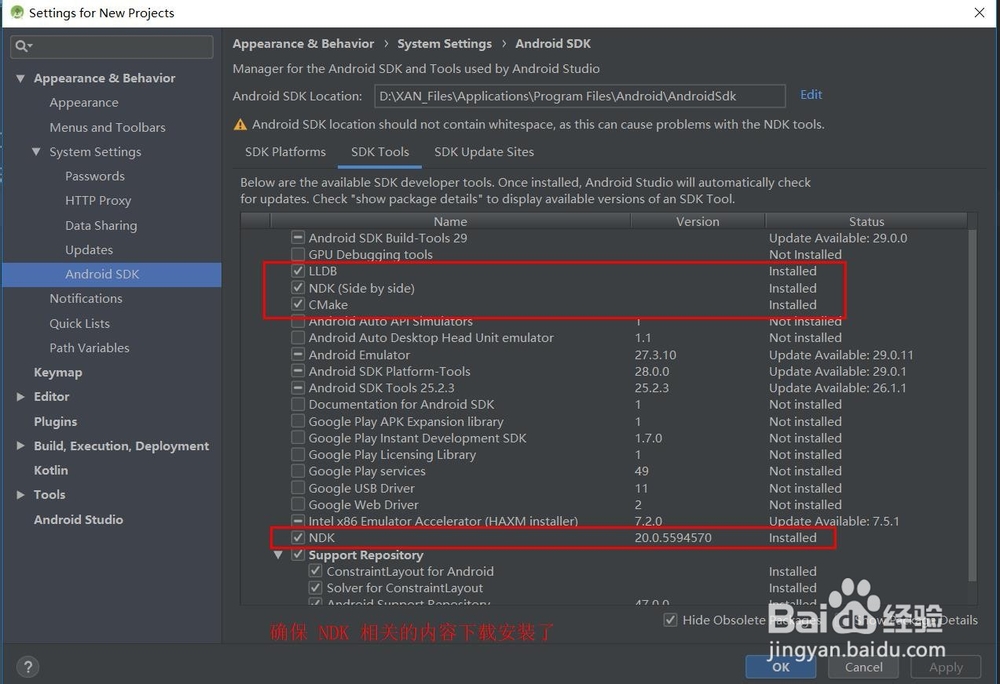Toggle Android SDK Platform-Tools checkbox
The height and width of the screenshot is (684, 1000).
tap(297, 370)
